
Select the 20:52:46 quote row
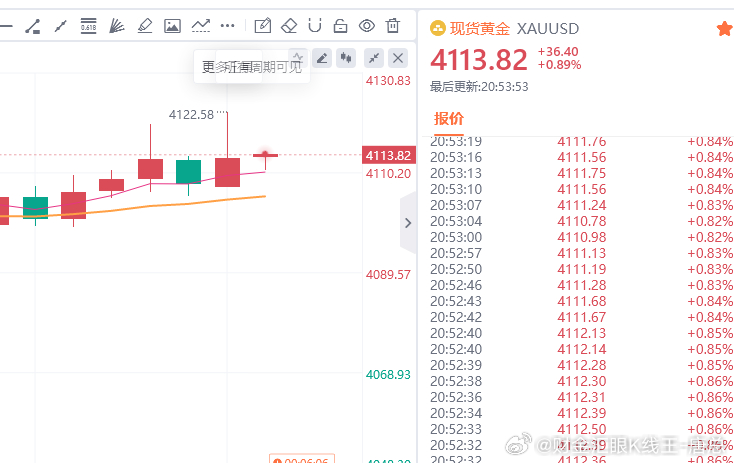(x=581, y=285)
